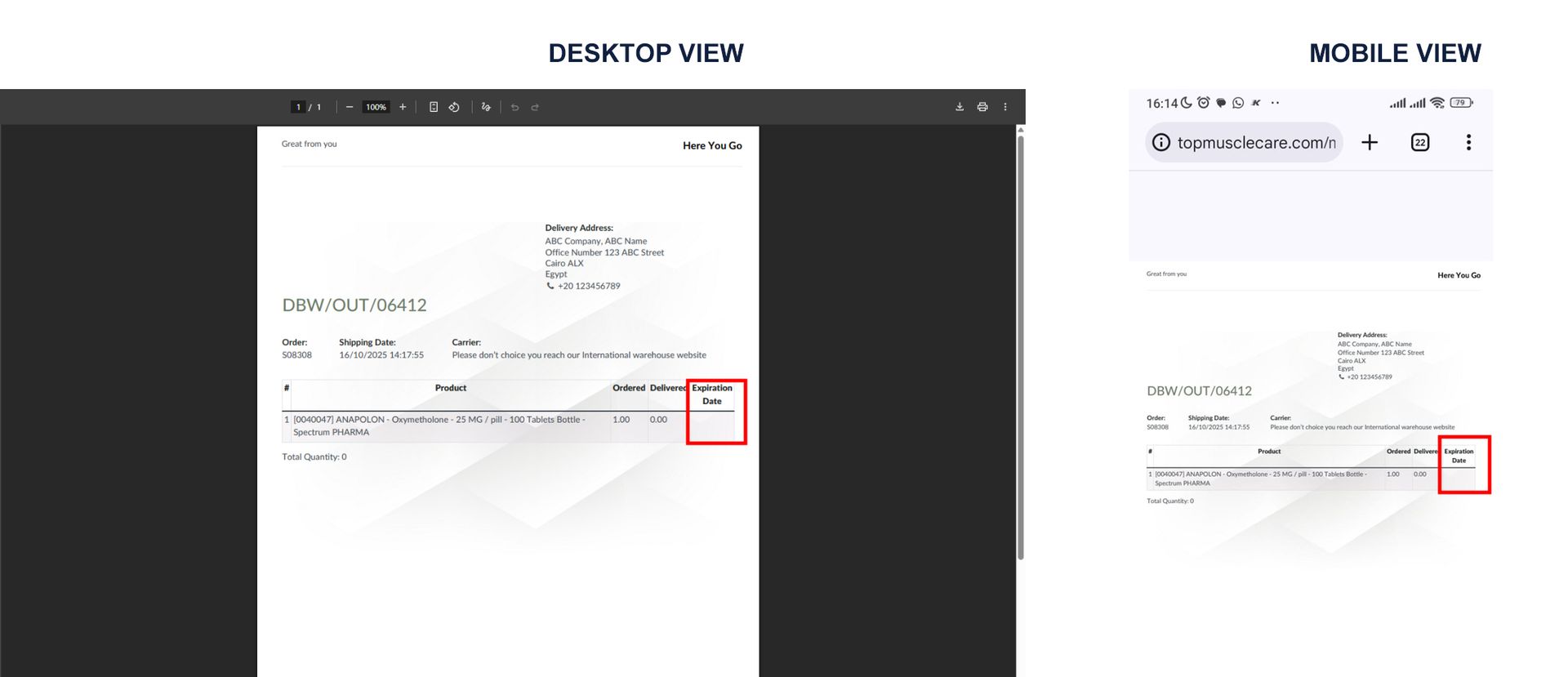1568x677 pixels.
Task: Click the ordered quantity 1.00 in desktop view
Action: 621,420
